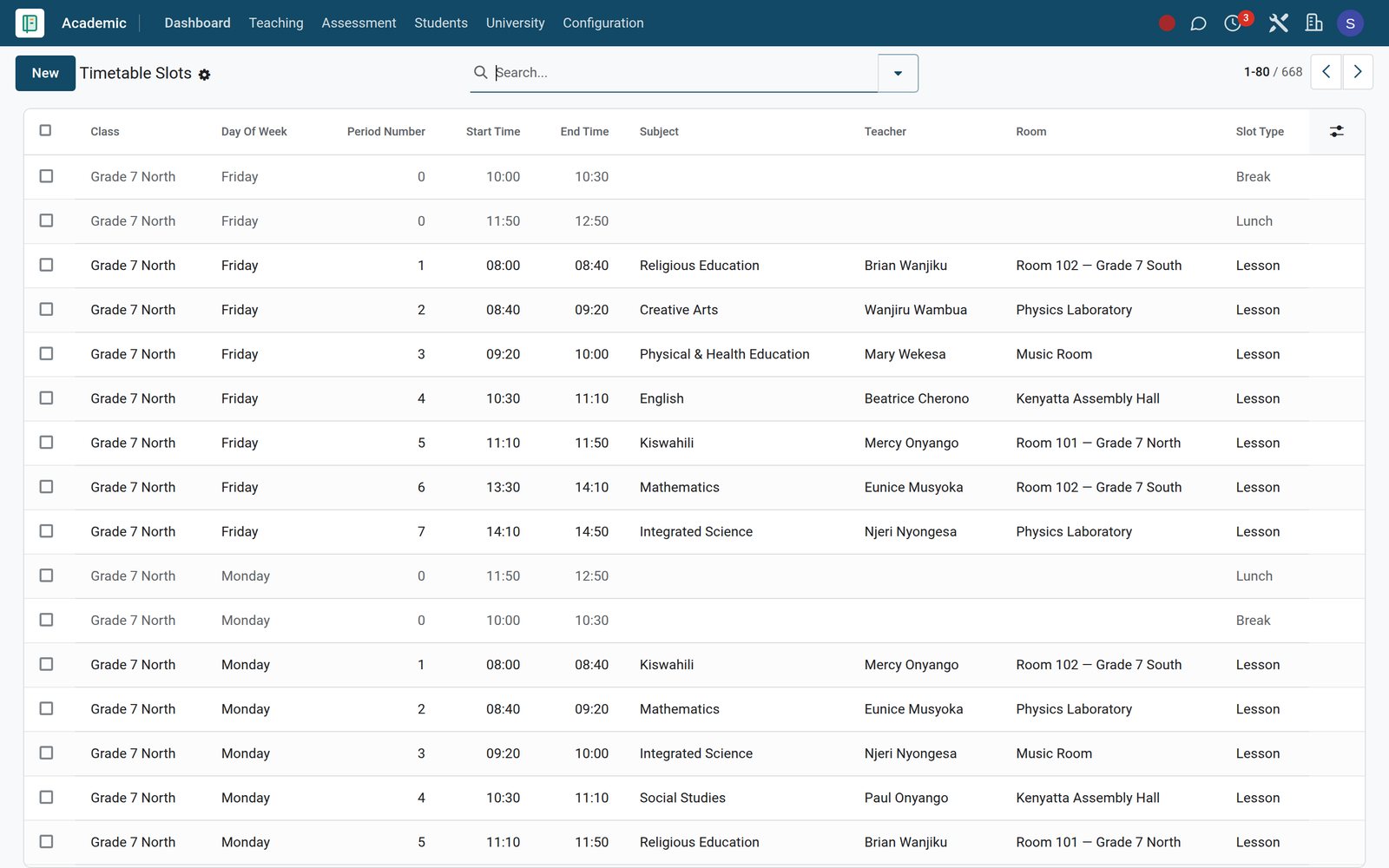Tick the Friday Integrated Science row checkbox
This screenshot has height=868, width=1389.
click(46, 530)
